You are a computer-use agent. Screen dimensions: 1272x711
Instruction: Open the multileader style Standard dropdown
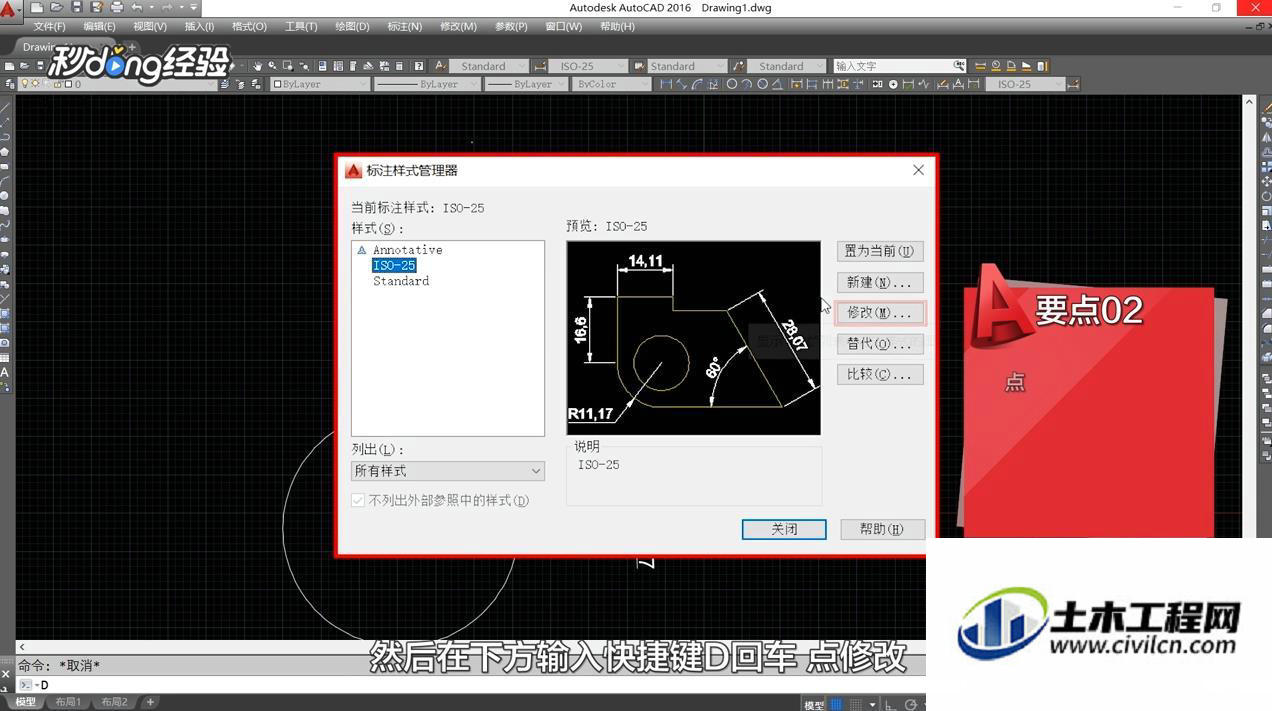coord(786,66)
